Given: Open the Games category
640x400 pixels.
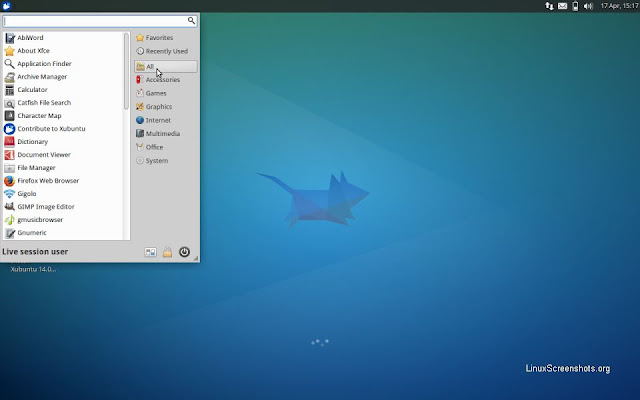Looking at the screenshot, I should 166,93.
